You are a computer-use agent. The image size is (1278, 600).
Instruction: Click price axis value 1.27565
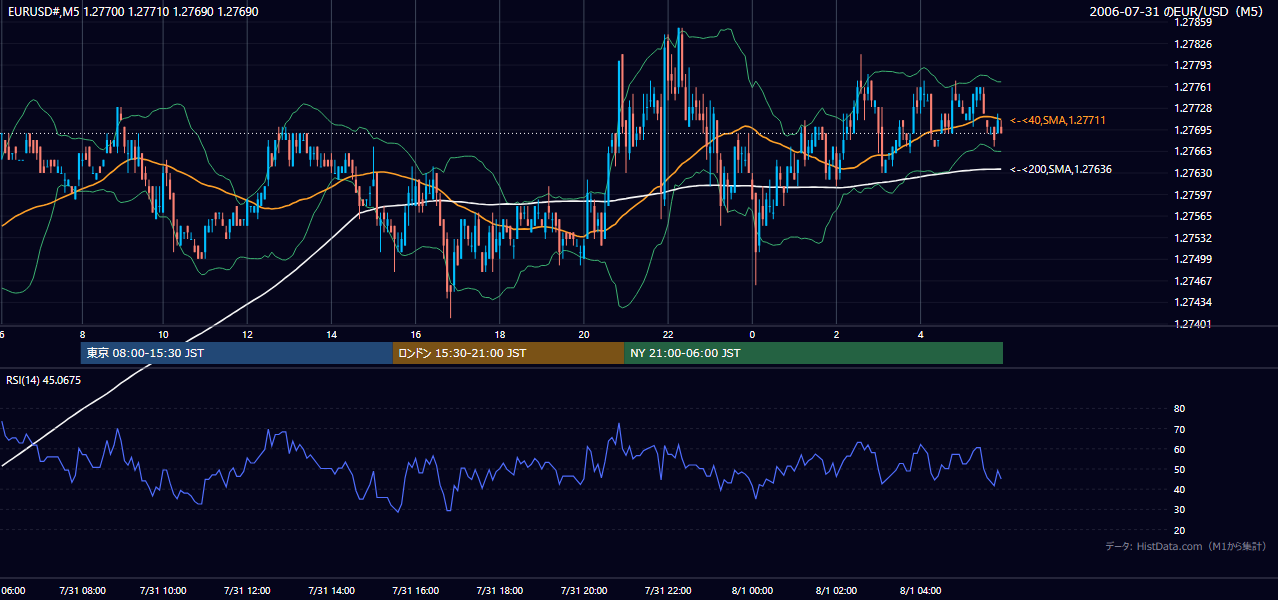1193,216
